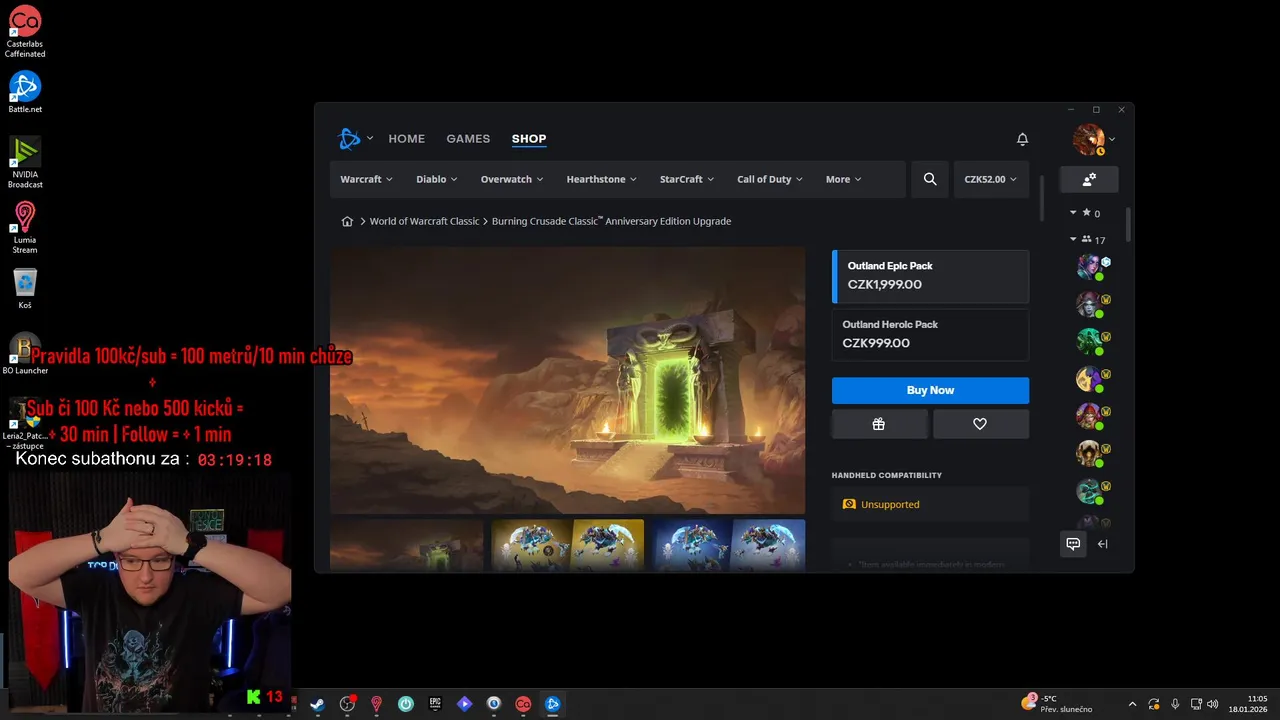Image resolution: width=1280 pixels, height=720 pixels.
Task: Click the Buy Now button
Action: (930, 390)
